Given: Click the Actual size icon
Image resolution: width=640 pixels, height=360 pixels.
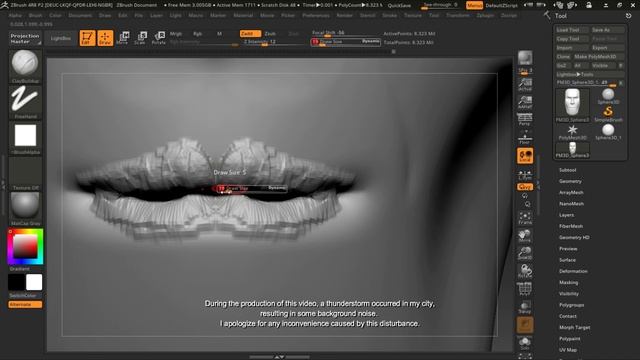Looking at the screenshot, I should pos(525,84).
